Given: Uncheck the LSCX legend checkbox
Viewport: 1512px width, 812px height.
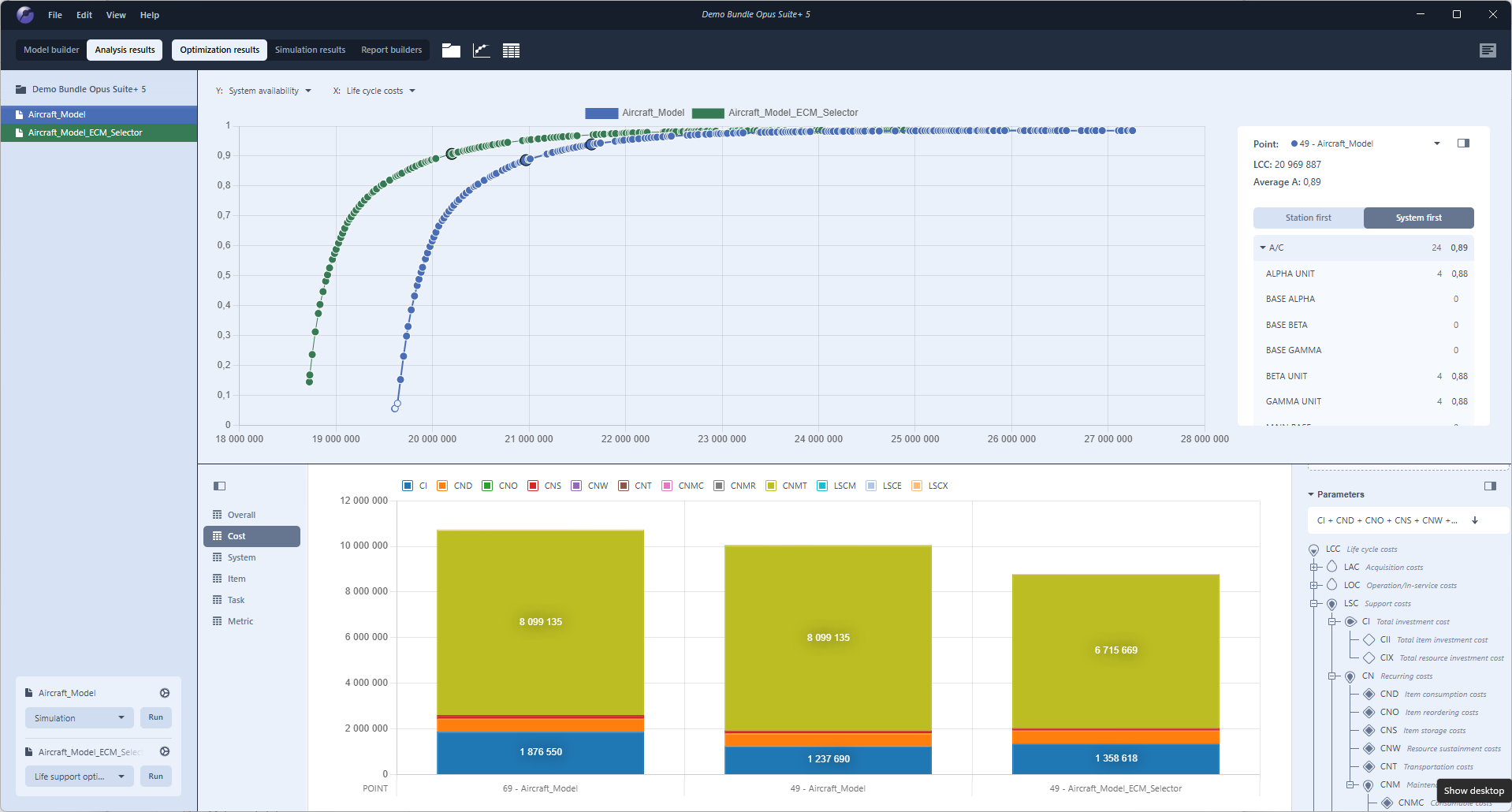Looking at the screenshot, I should (x=917, y=486).
